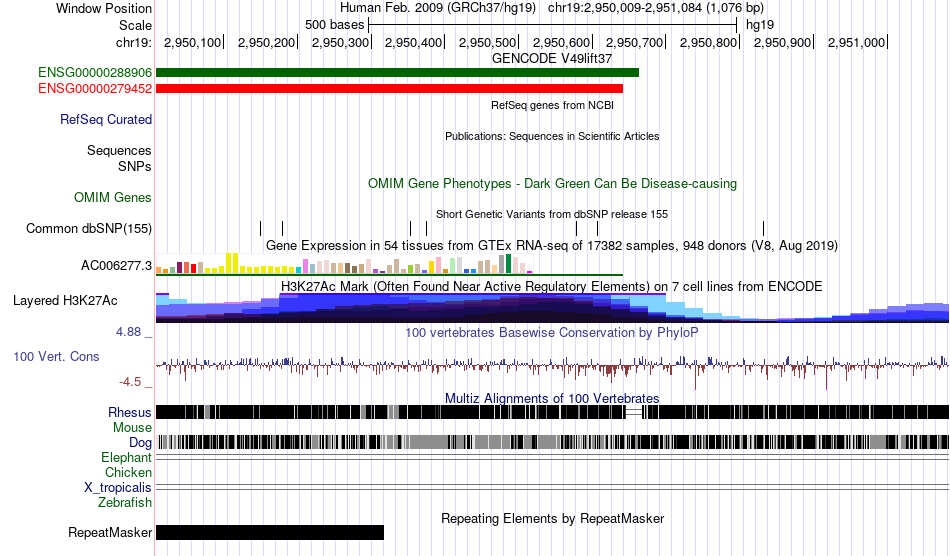Click the GTEx Gene Expression track title
950x556 pixels.
click(x=552, y=245)
